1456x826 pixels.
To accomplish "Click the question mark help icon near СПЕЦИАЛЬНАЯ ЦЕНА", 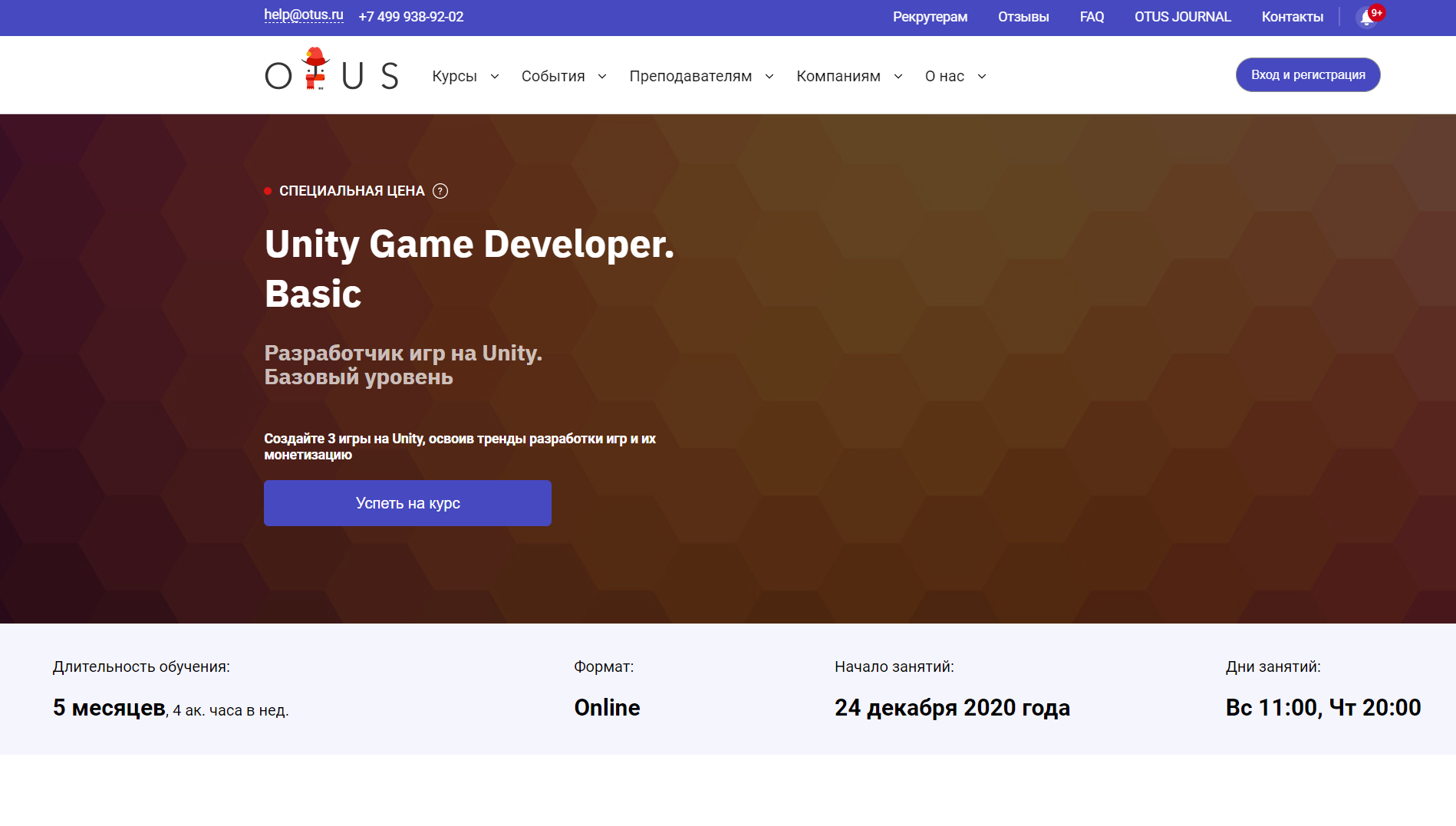I will coord(440,191).
